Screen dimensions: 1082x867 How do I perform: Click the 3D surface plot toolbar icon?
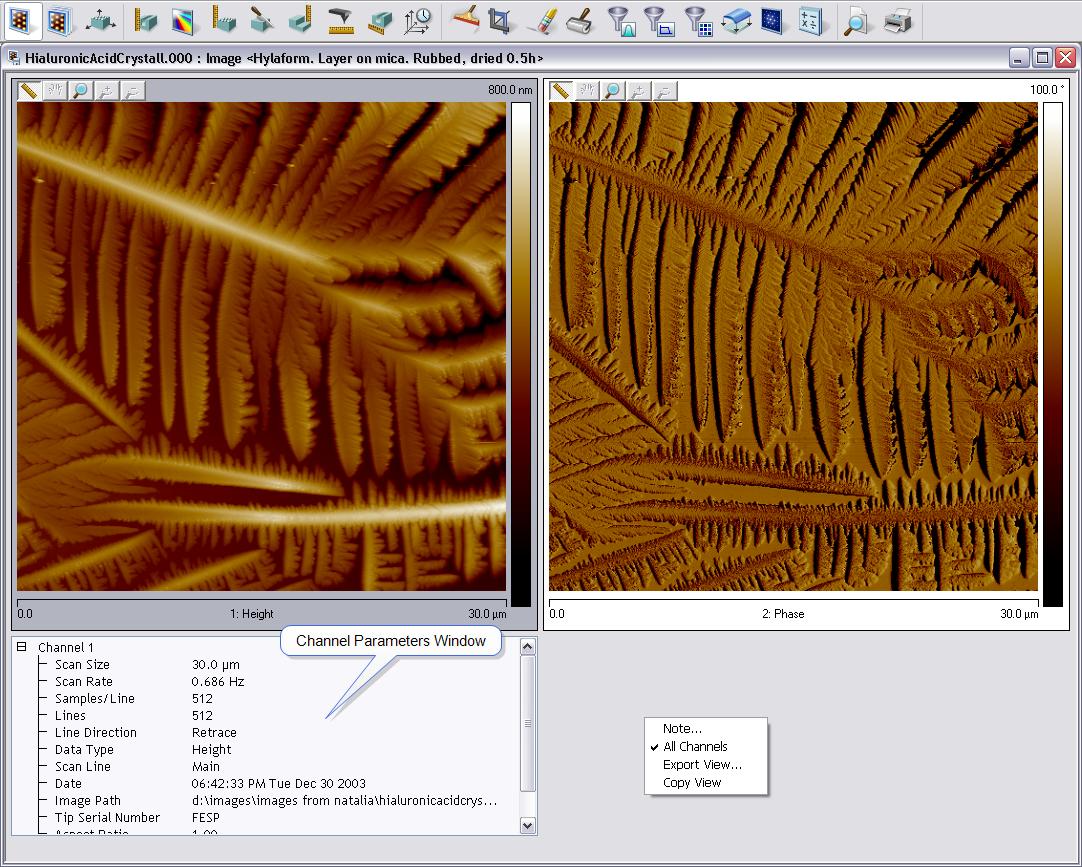(x=99, y=19)
